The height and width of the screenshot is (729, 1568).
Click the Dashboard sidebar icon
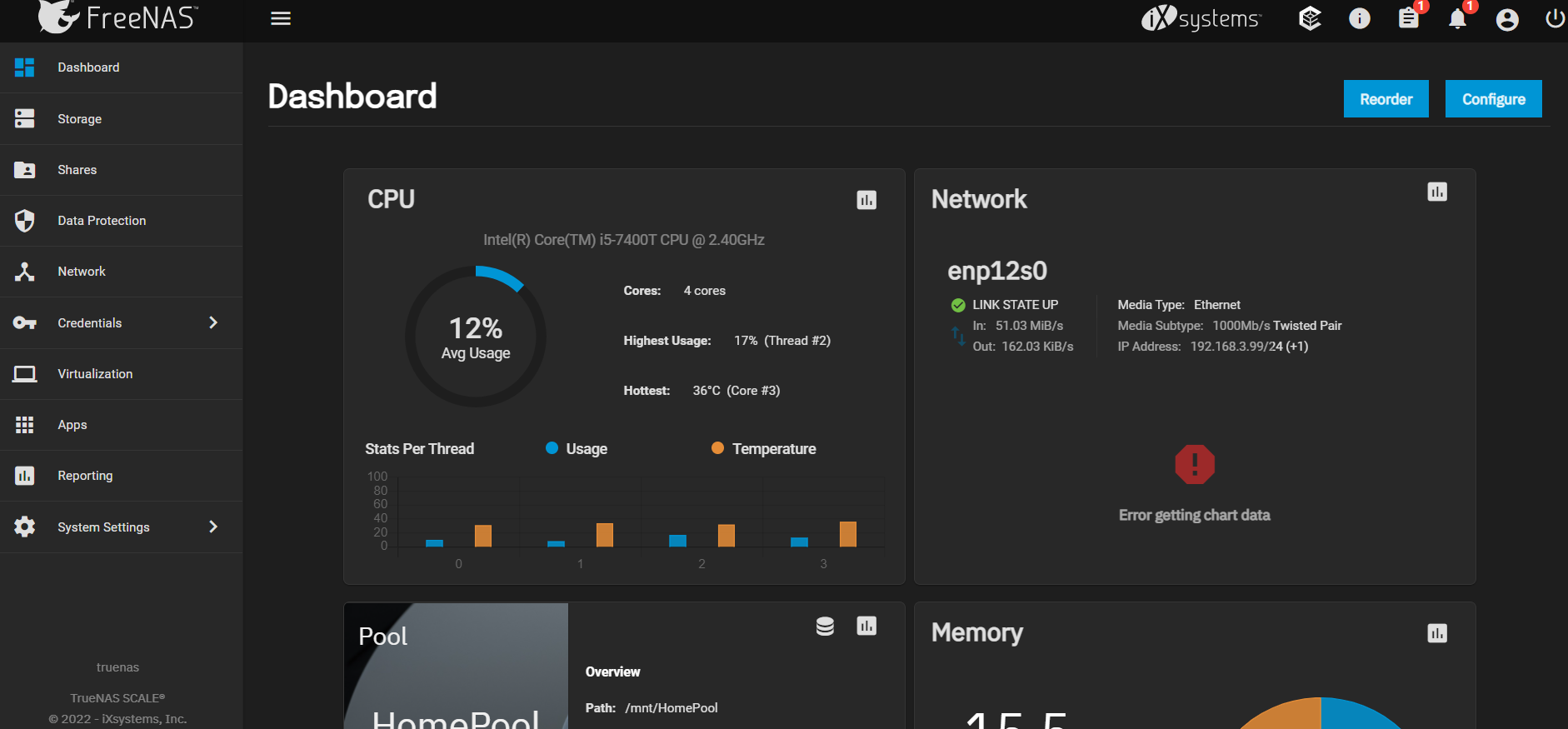click(25, 67)
